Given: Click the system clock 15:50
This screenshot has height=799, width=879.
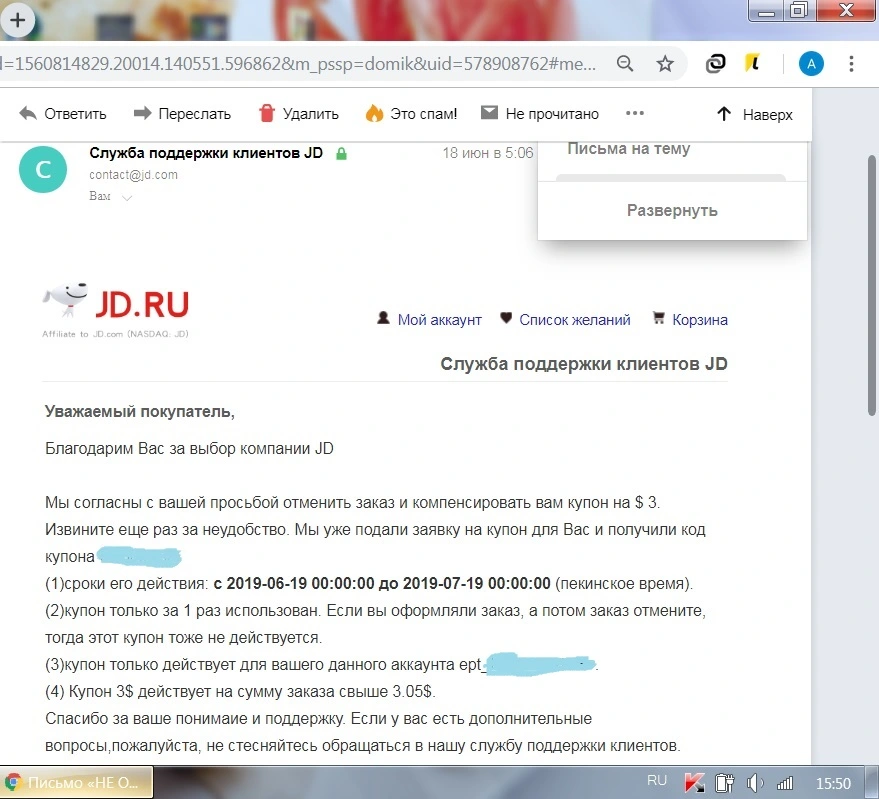Looking at the screenshot, I should click(832, 783).
